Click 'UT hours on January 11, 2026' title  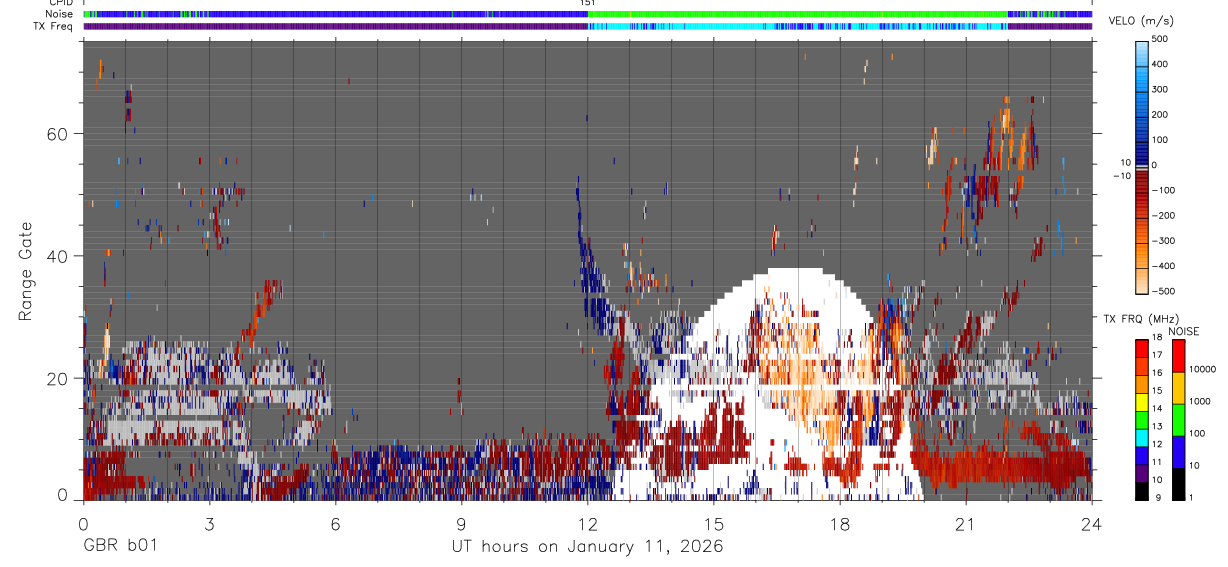click(x=587, y=547)
